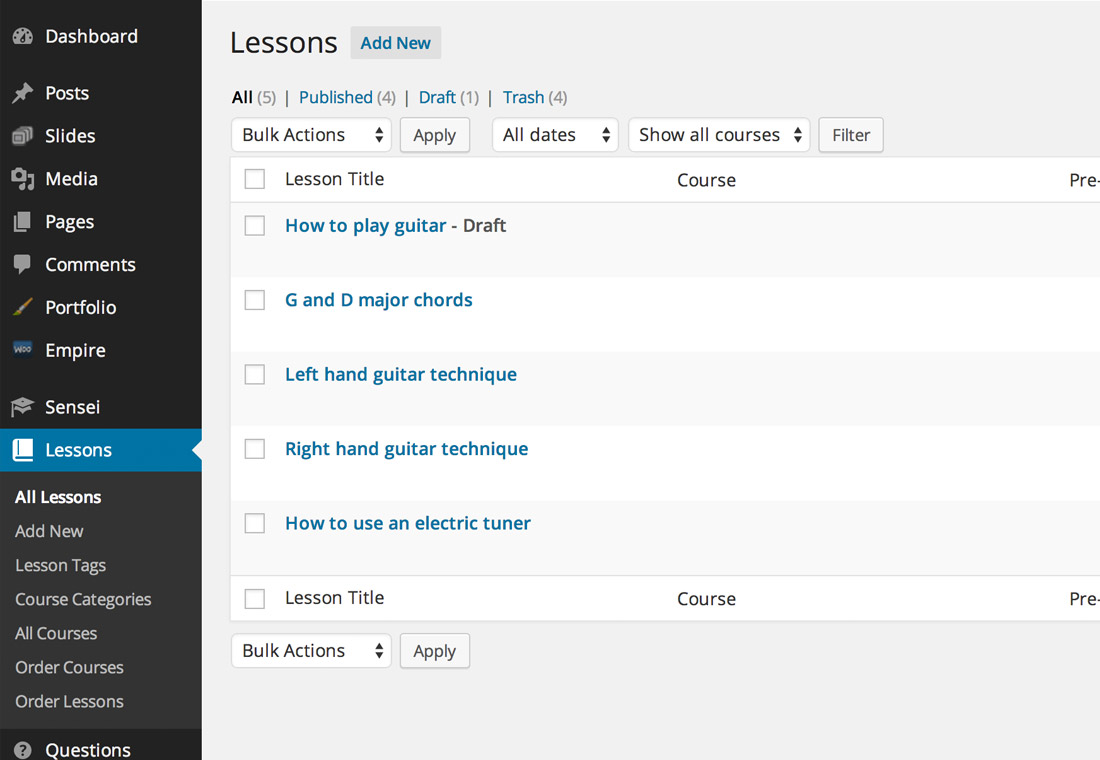Image resolution: width=1100 pixels, height=760 pixels.
Task: Check the 'How to play guitar' row checkbox
Action: tap(255, 226)
